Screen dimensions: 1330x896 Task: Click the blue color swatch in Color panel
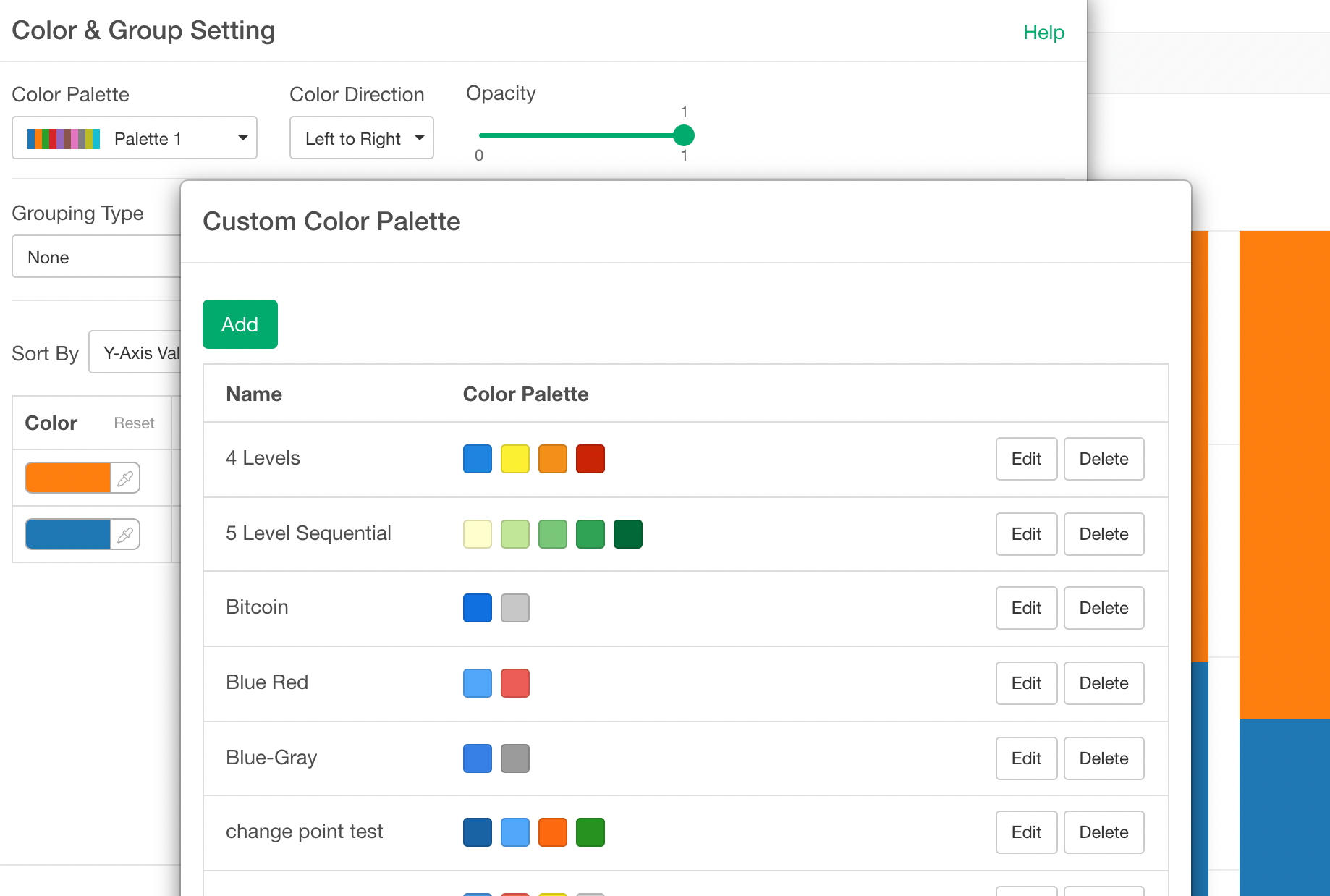tap(68, 534)
